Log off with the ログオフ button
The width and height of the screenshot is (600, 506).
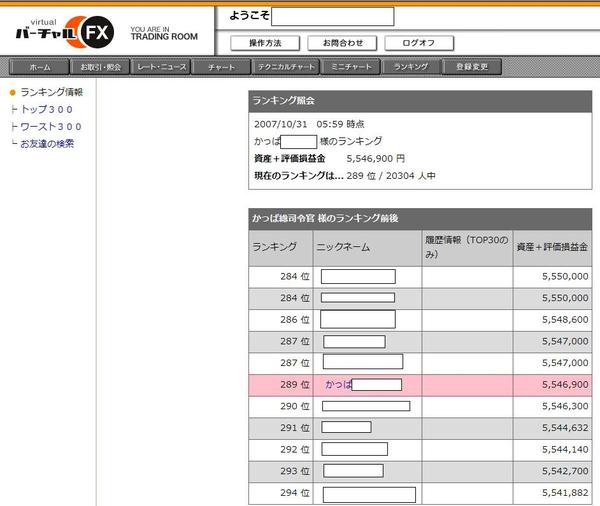pyautogui.click(x=419, y=43)
